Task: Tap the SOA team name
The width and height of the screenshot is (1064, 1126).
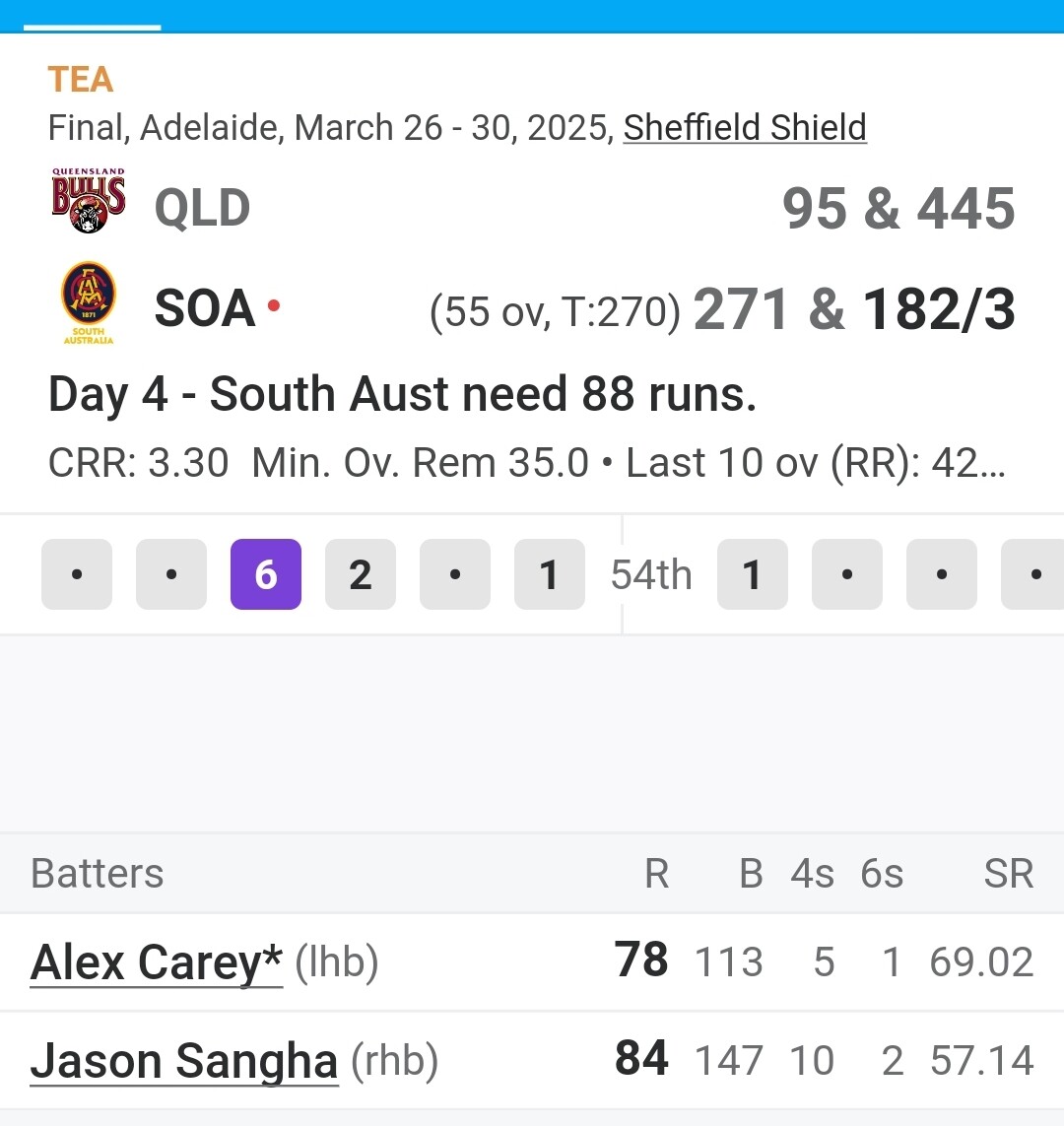Action: [x=205, y=308]
